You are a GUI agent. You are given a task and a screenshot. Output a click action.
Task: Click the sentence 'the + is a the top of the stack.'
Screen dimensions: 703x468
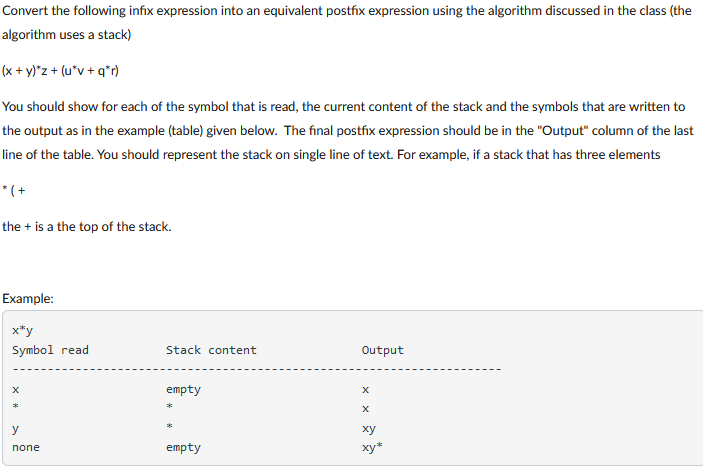tap(87, 226)
